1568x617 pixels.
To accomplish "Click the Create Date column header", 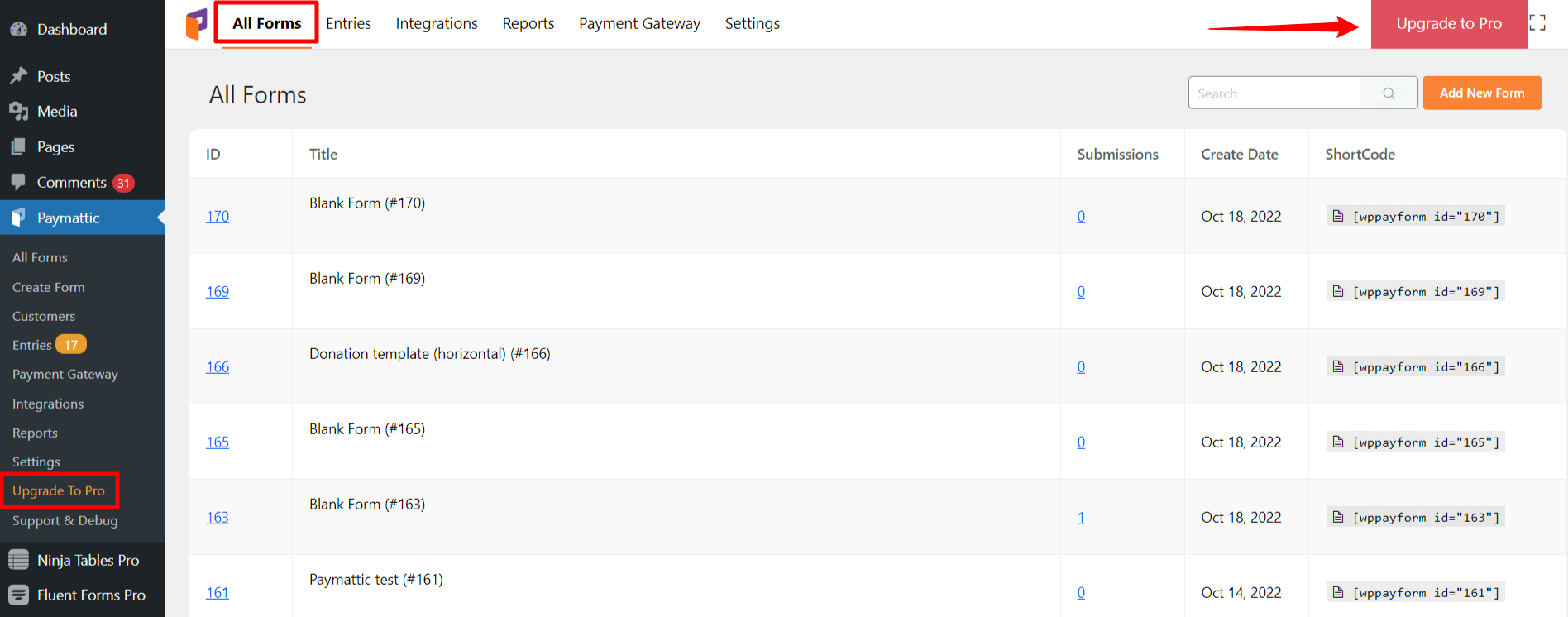I will (x=1240, y=154).
